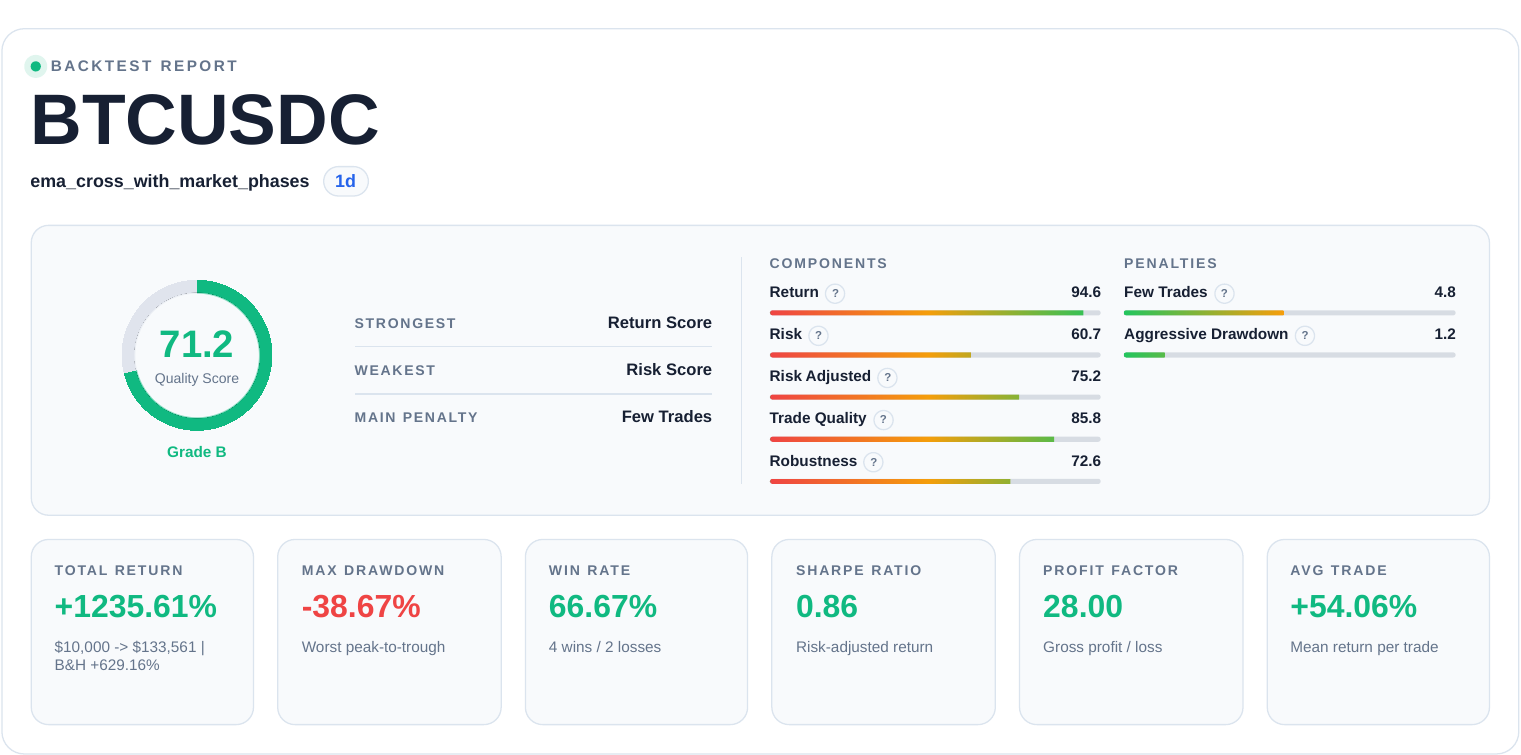Click the Quality Score donut gauge
Viewport: 1521px width, 755px height.
coord(197,355)
